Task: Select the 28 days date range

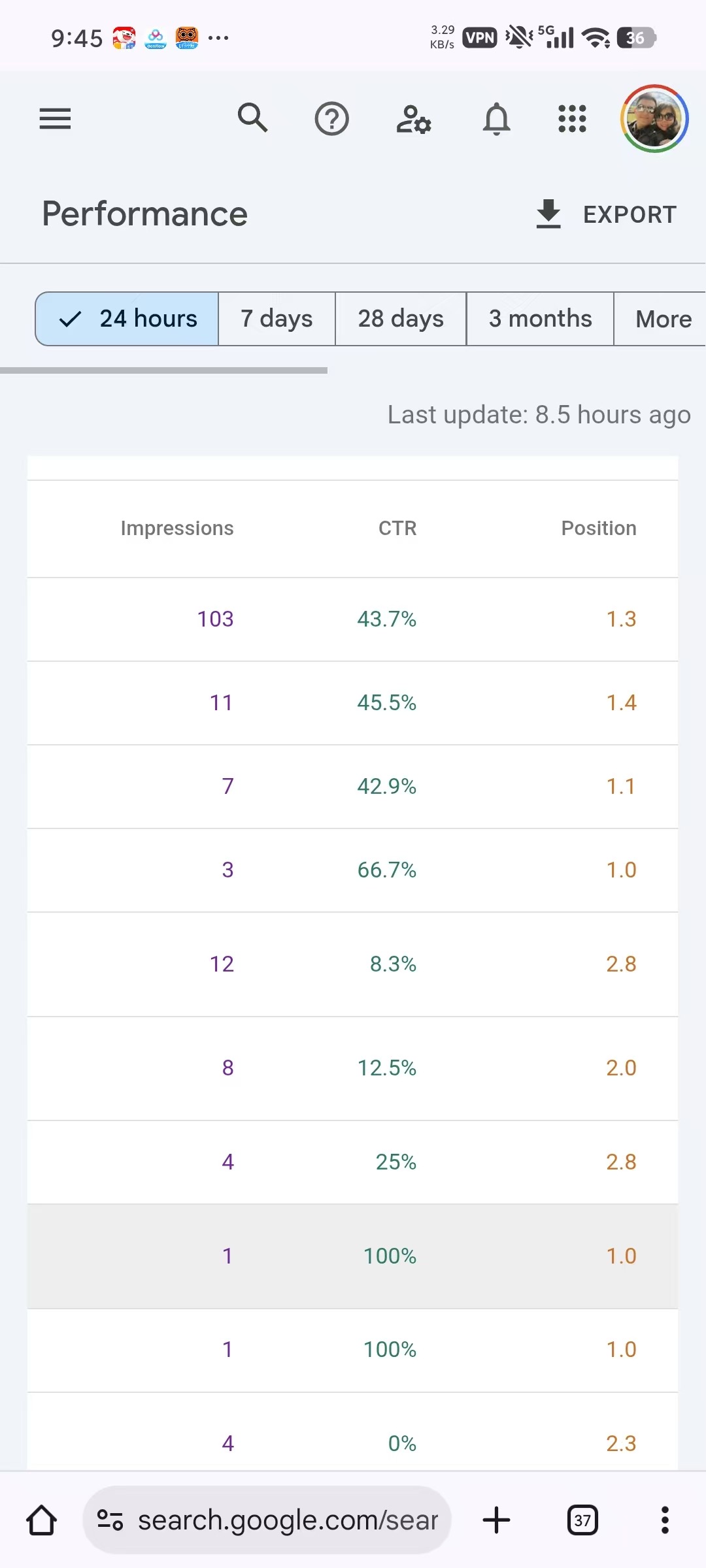Action: pos(401,319)
